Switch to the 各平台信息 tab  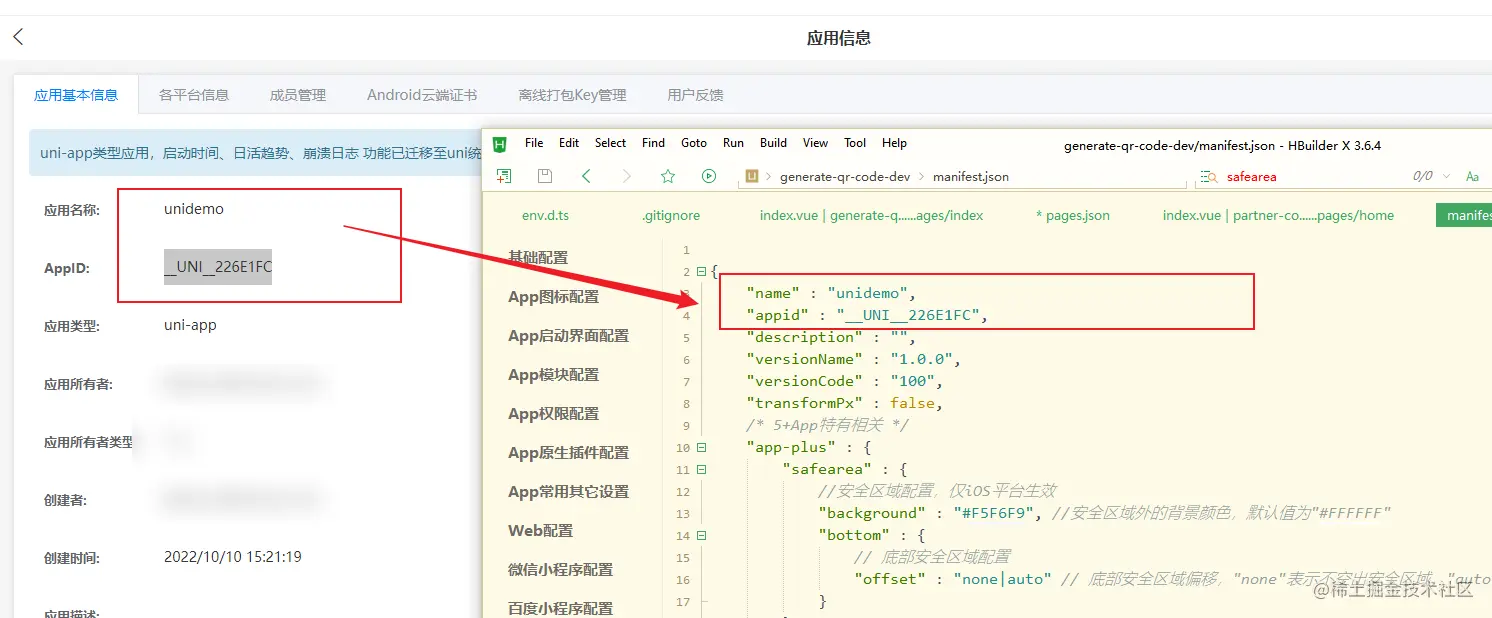click(x=194, y=95)
